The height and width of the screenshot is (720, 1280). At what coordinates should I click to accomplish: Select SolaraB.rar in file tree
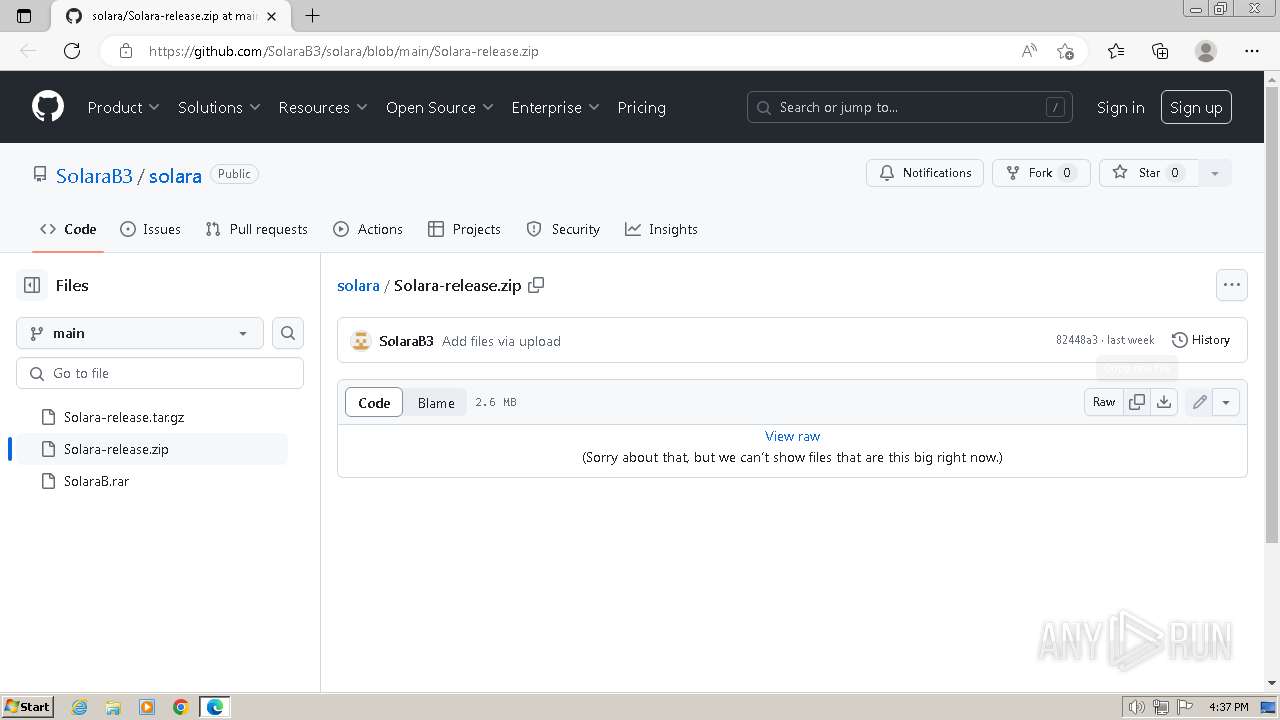click(96, 481)
